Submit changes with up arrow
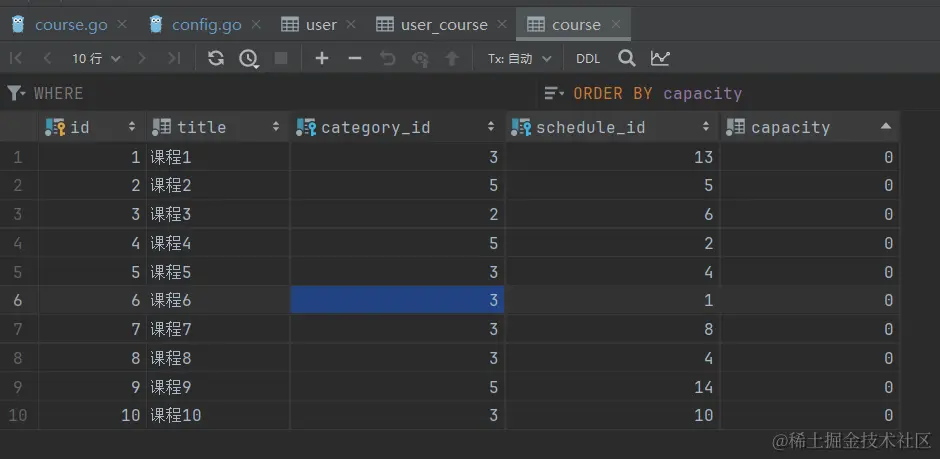The image size is (940, 459). coord(451,58)
